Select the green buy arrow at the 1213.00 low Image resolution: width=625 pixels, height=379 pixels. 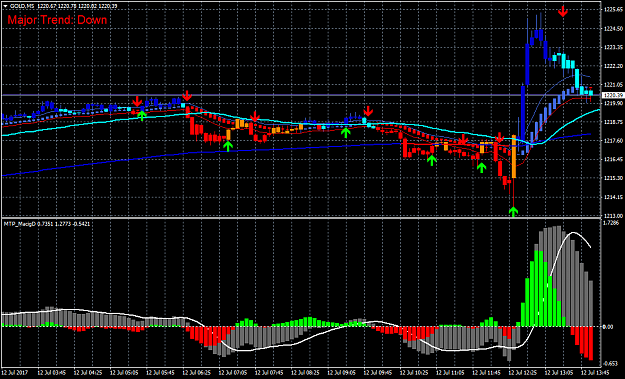click(513, 212)
